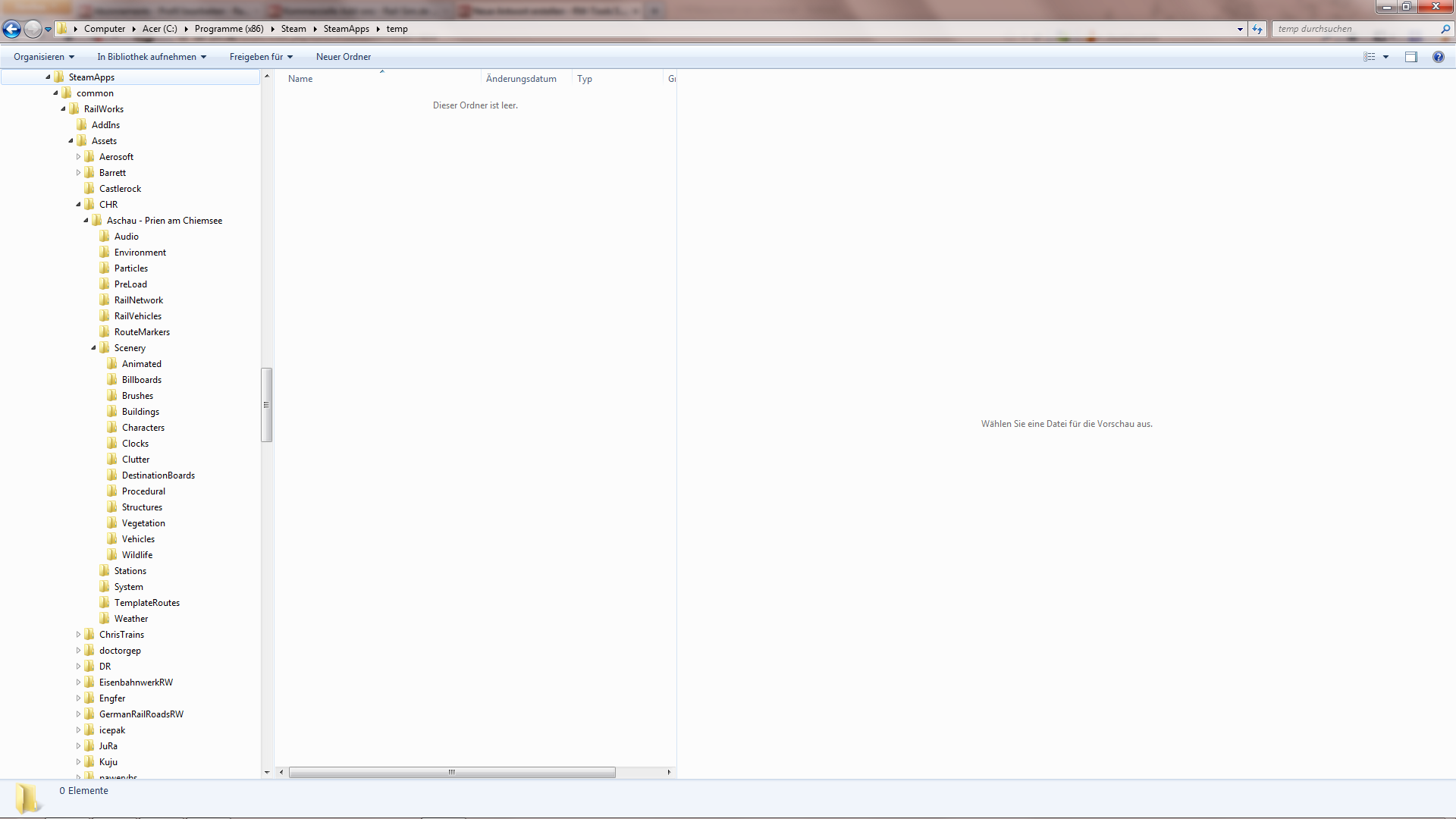
Task: Click the Forward navigation arrow button
Action: (33, 29)
